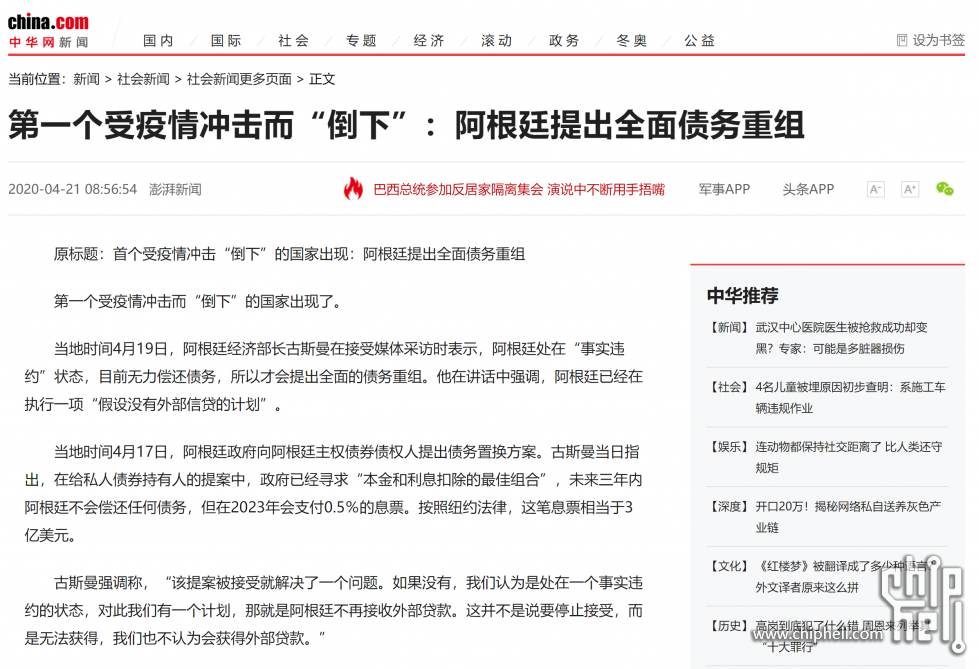Click the 【历史】 category tag
The image size is (979, 669).
coord(727,625)
